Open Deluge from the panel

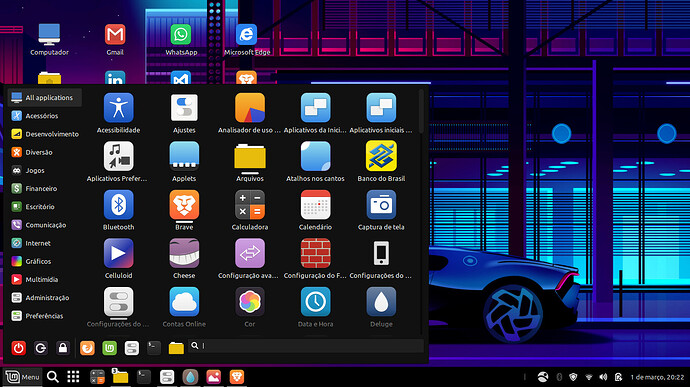(190, 377)
